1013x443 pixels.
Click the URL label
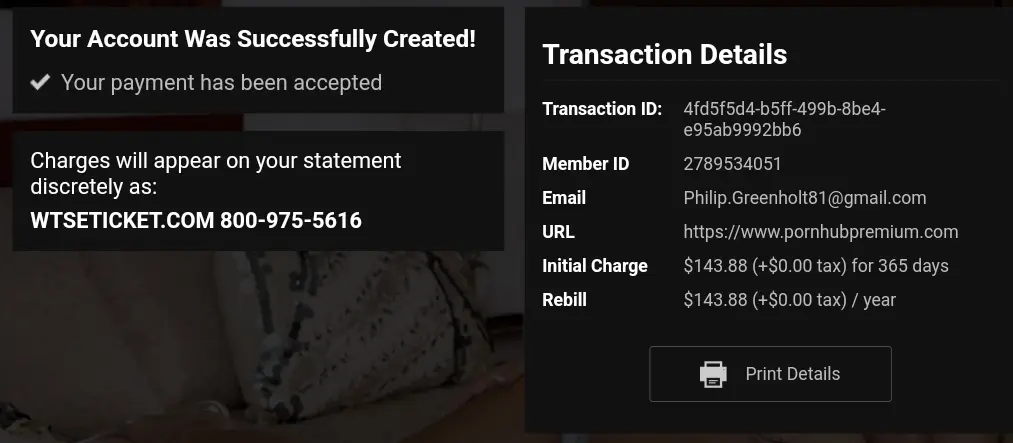coord(558,232)
